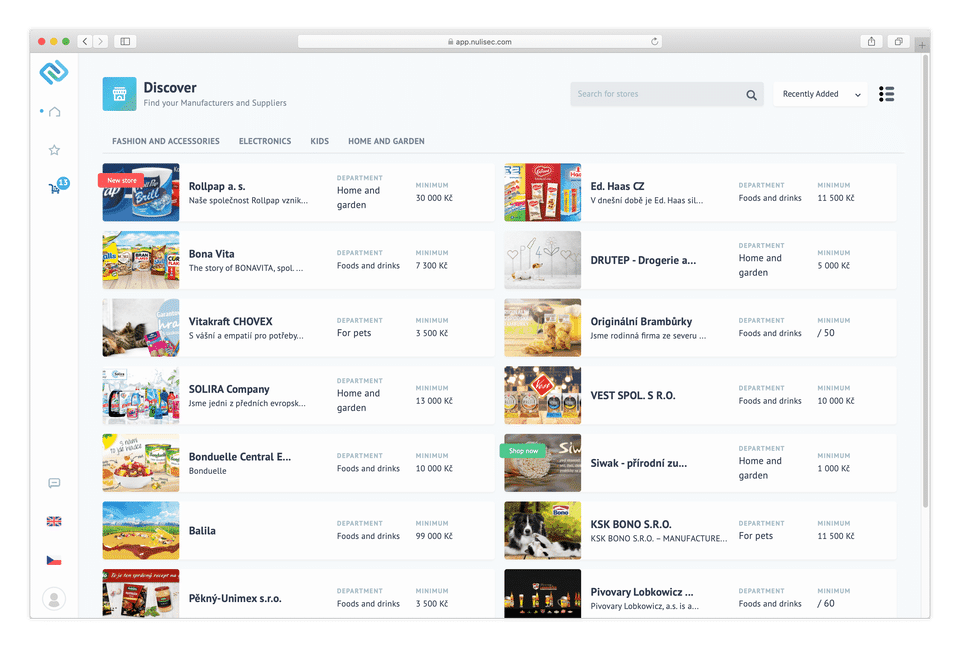Click VEST SPOL. jars thumbnail
Image resolution: width=960 pixels, height=648 pixels.
click(542, 395)
